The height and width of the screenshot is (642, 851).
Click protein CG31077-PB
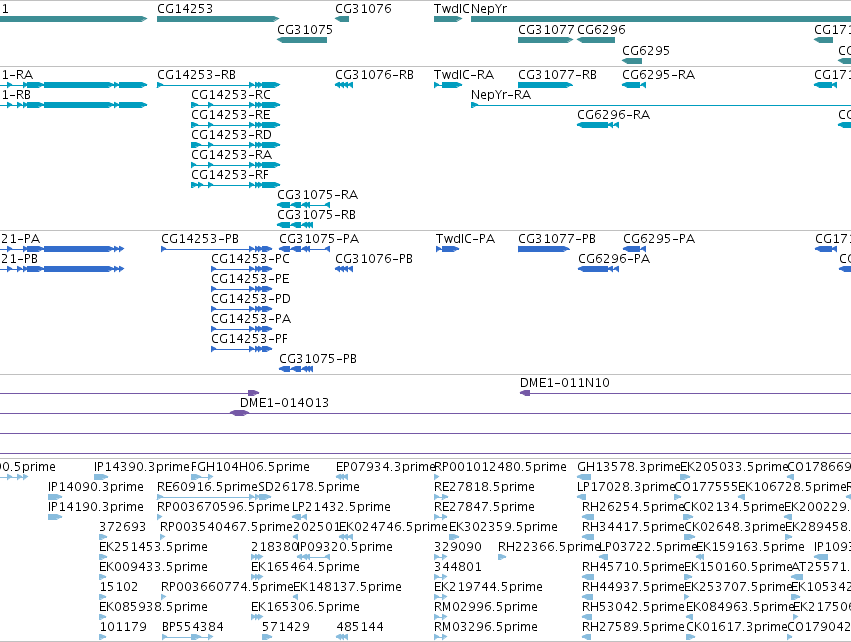click(557, 239)
